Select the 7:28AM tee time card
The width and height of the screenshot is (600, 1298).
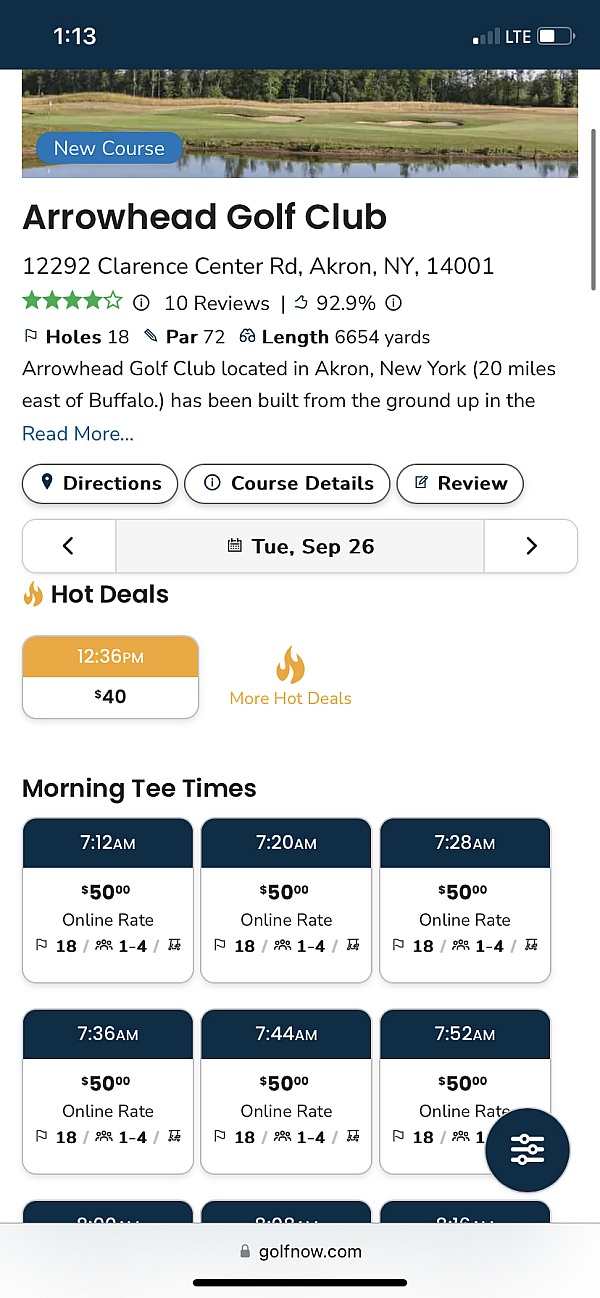coord(465,900)
